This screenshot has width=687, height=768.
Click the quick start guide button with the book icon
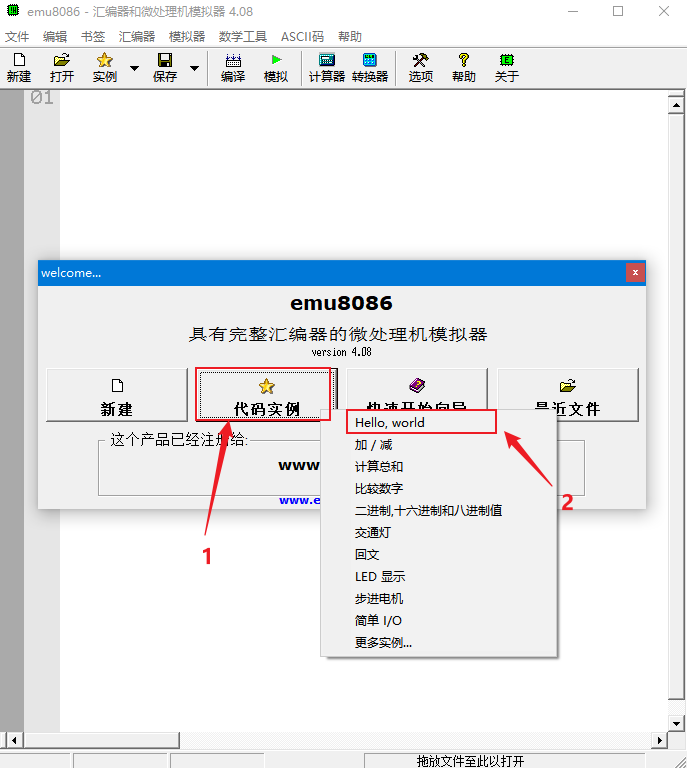point(417,389)
